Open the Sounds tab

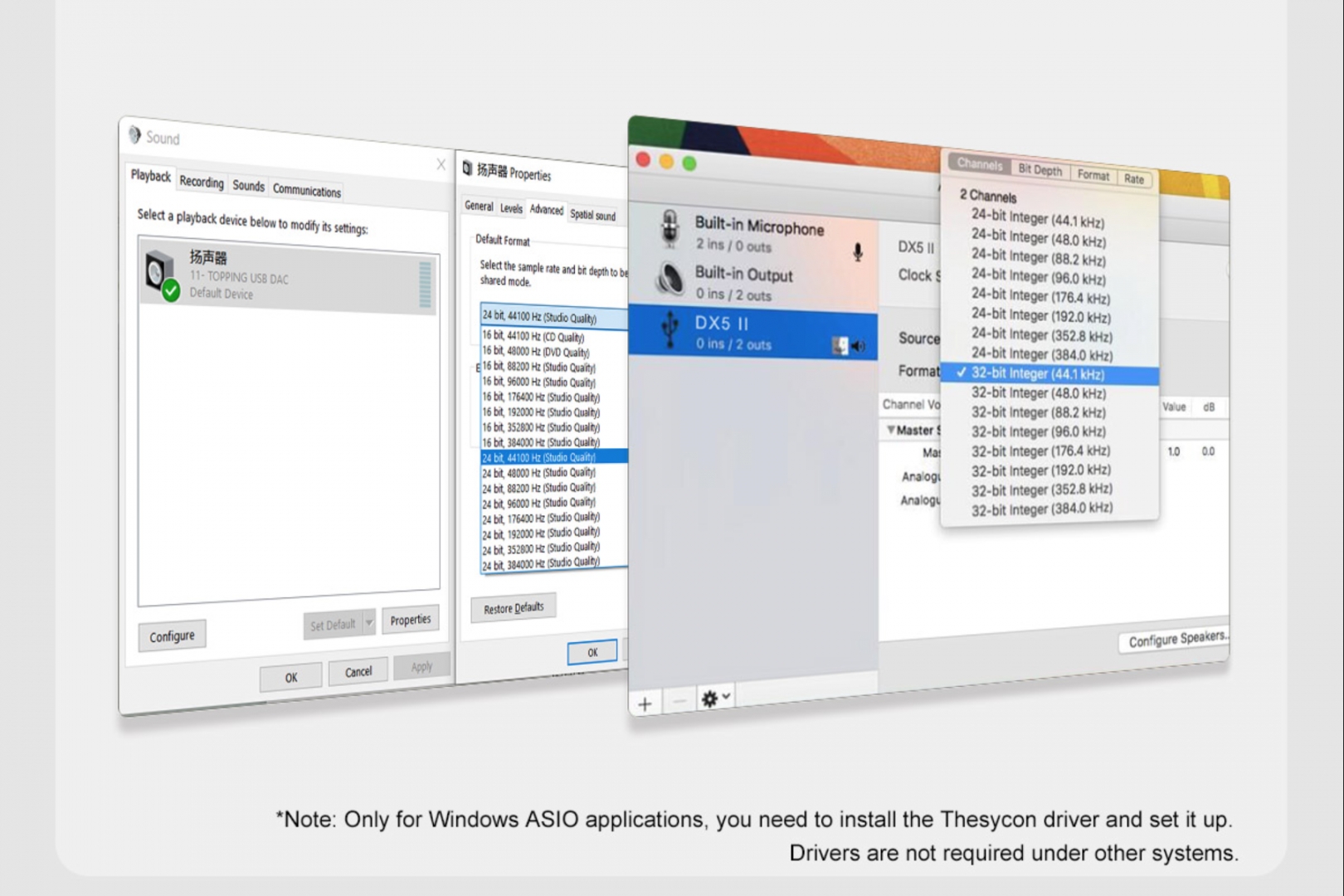(x=248, y=186)
